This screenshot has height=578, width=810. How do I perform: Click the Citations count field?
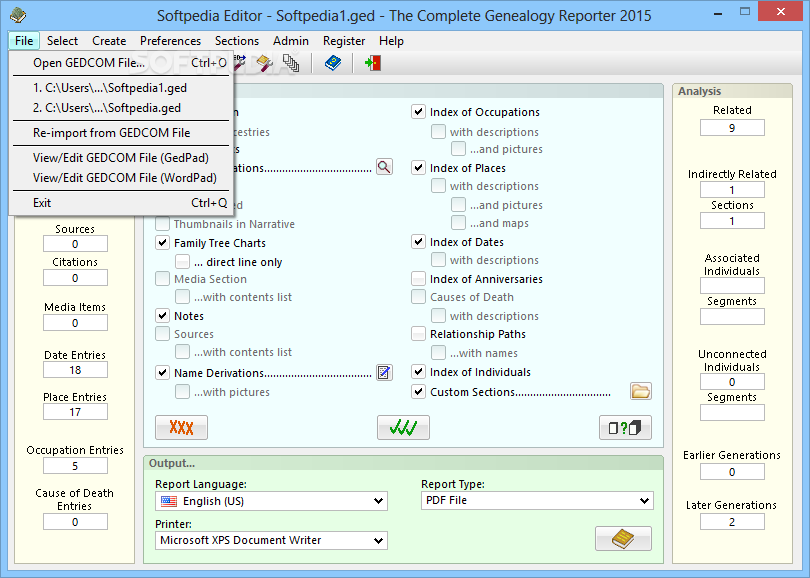coord(75,278)
